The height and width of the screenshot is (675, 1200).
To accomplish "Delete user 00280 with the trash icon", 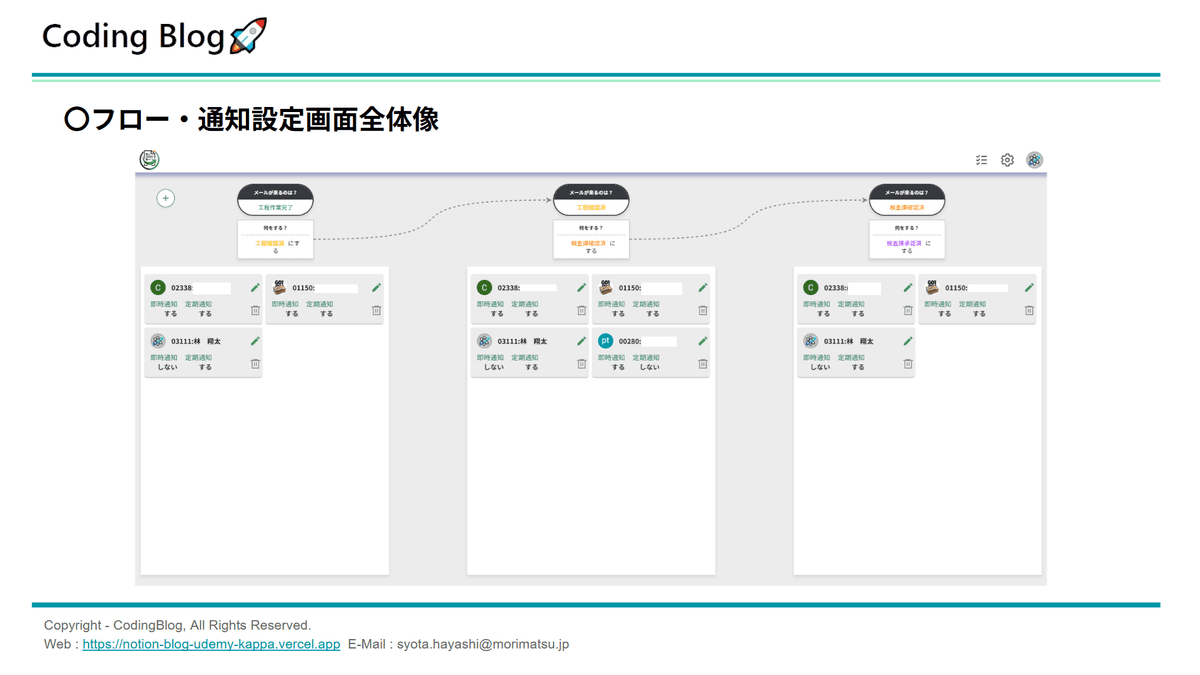I will (x=702, y=364).
